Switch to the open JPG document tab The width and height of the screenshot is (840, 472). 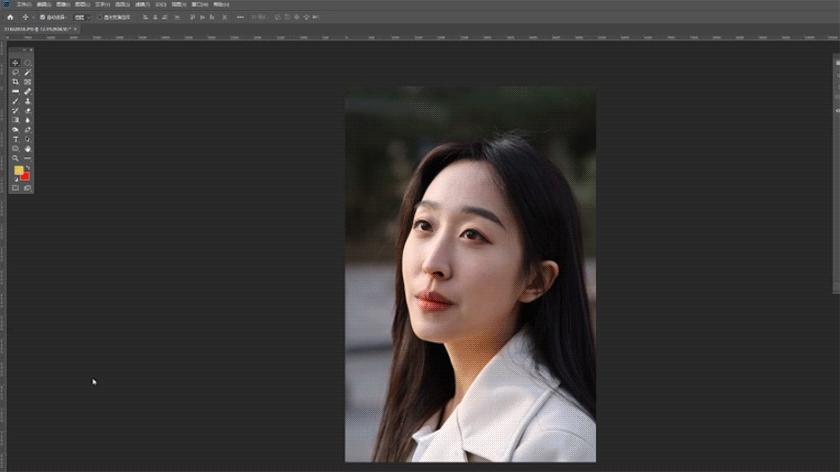38,30
